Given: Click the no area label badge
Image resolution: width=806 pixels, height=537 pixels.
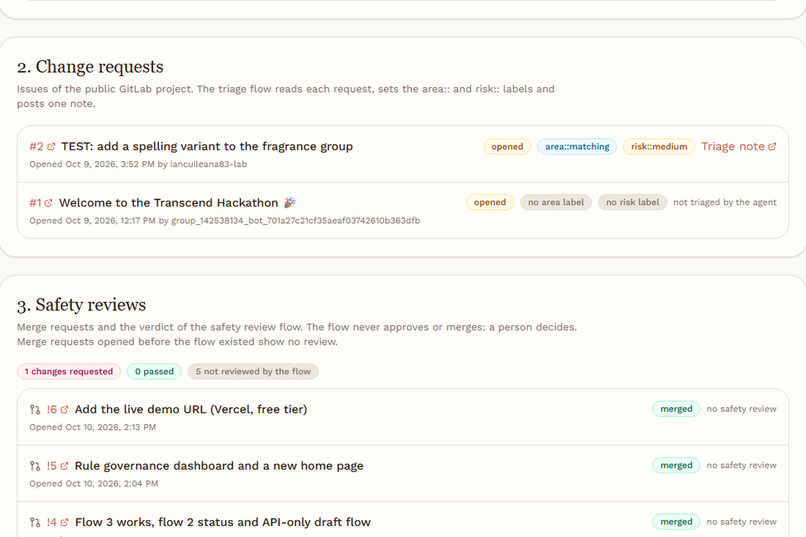Looking at the screenshot, I should pos(556,202).
